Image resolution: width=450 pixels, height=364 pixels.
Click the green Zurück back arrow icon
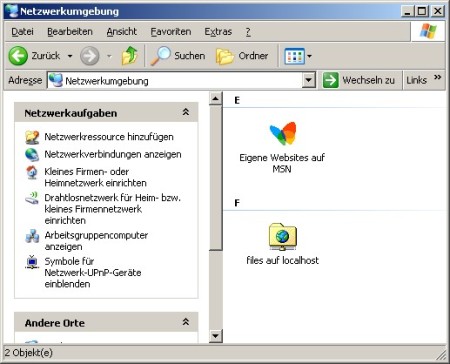click(18, 56)
